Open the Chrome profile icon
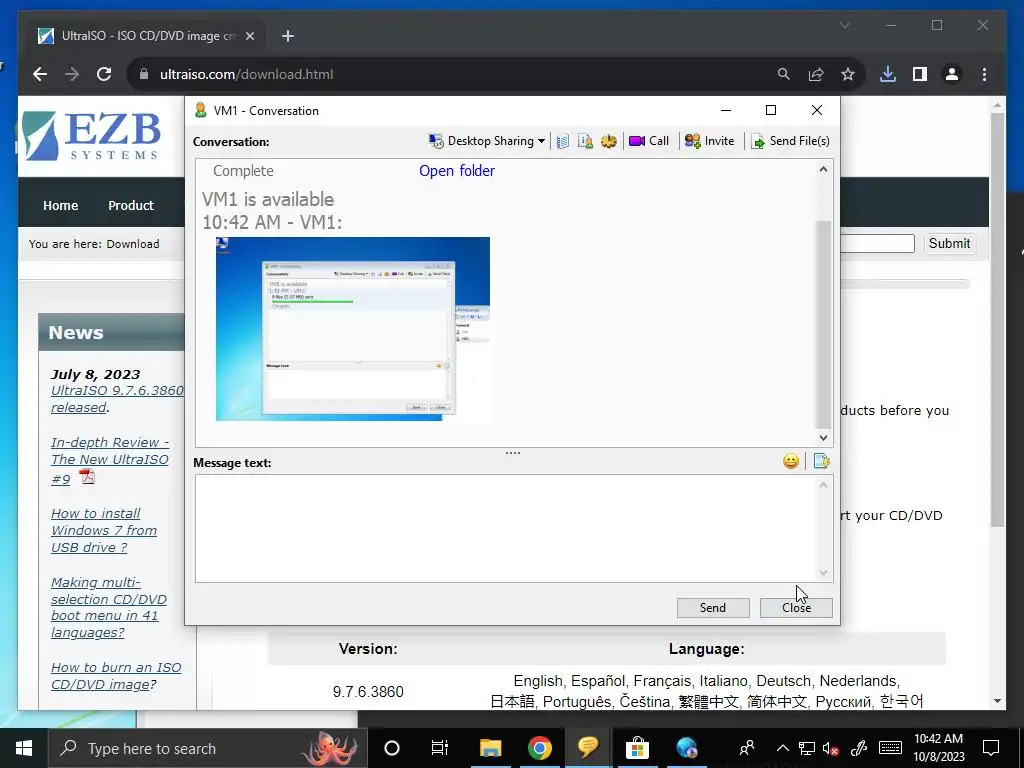The width and height of the screenshot is (1024, 768). coord(952,74)
